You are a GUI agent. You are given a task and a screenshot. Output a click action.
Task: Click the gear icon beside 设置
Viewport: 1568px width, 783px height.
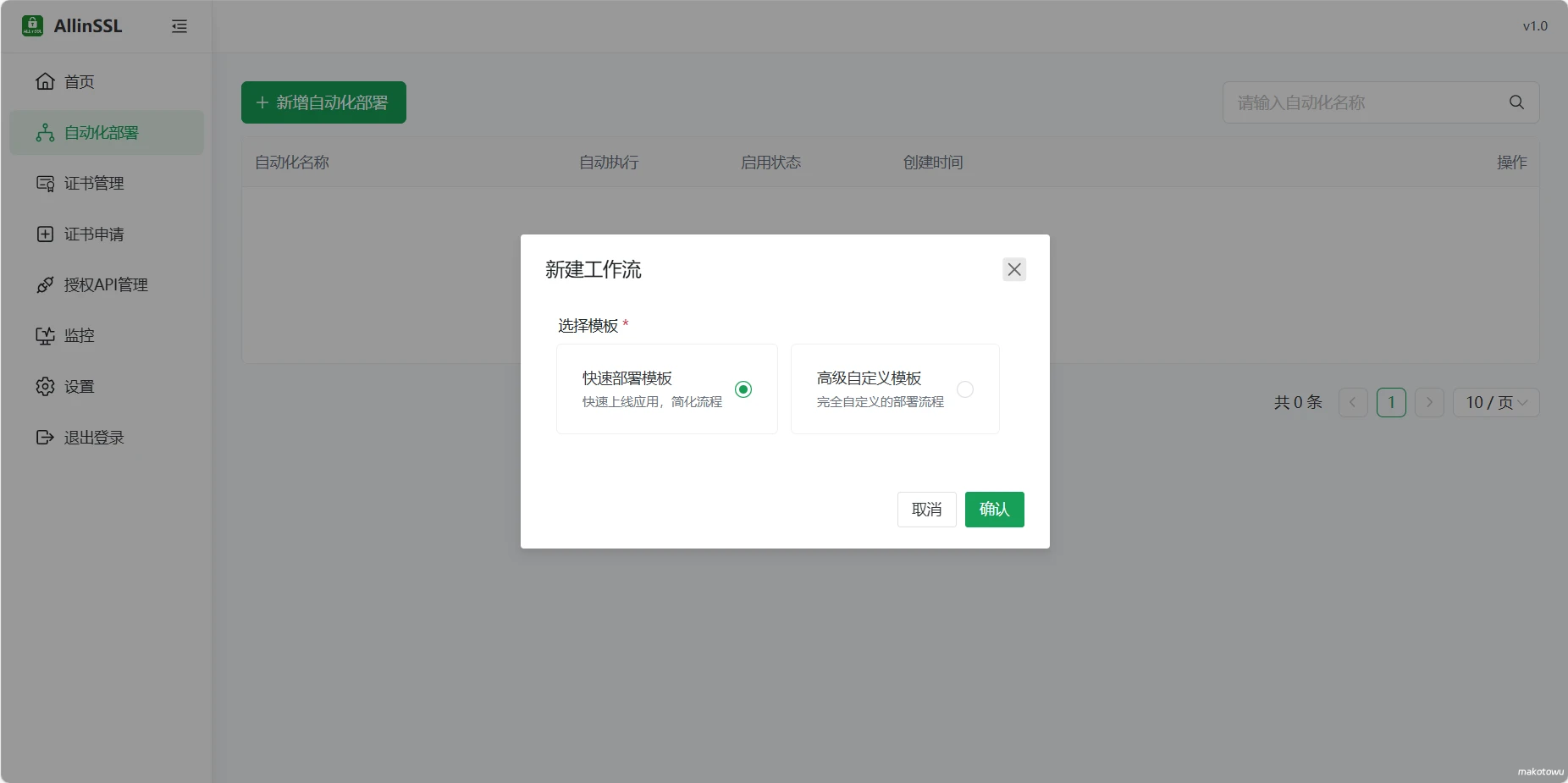[x=45, y=386]
